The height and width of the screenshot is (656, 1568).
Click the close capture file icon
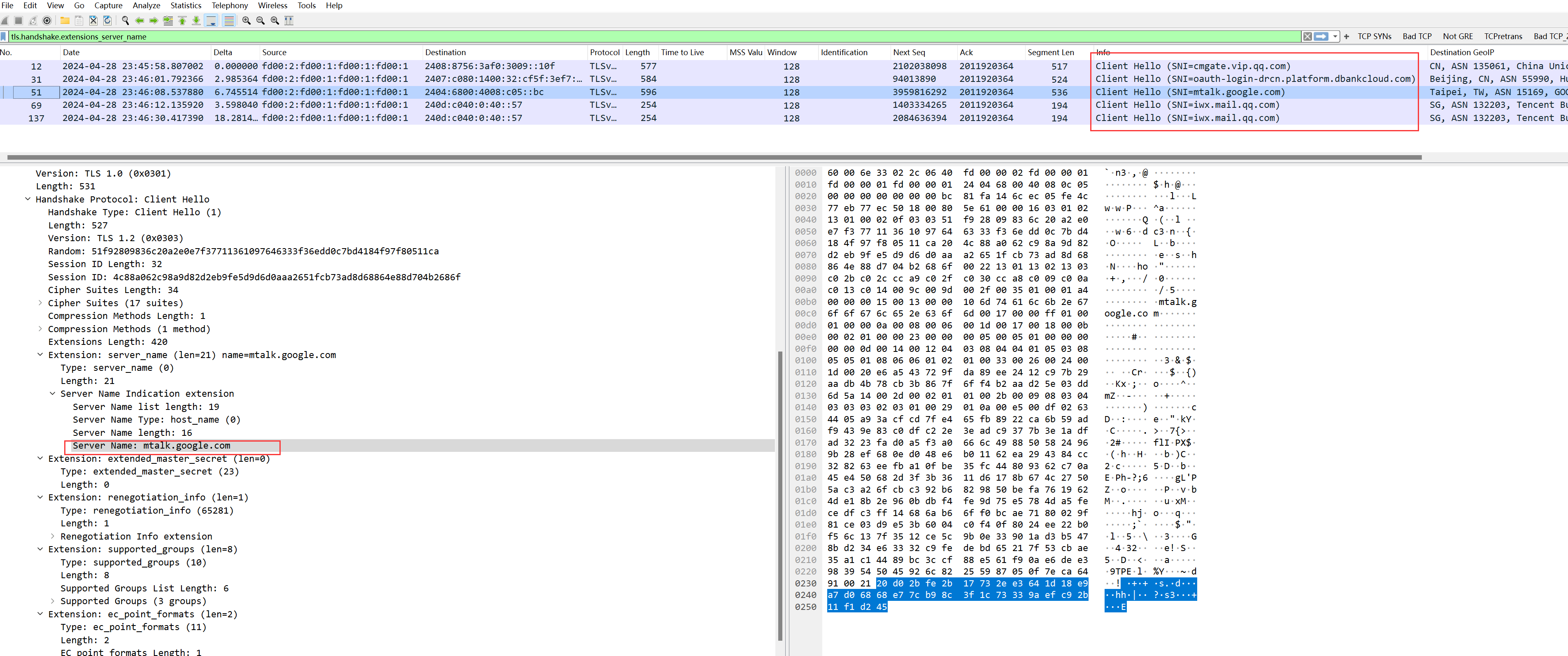pos(93,20)
